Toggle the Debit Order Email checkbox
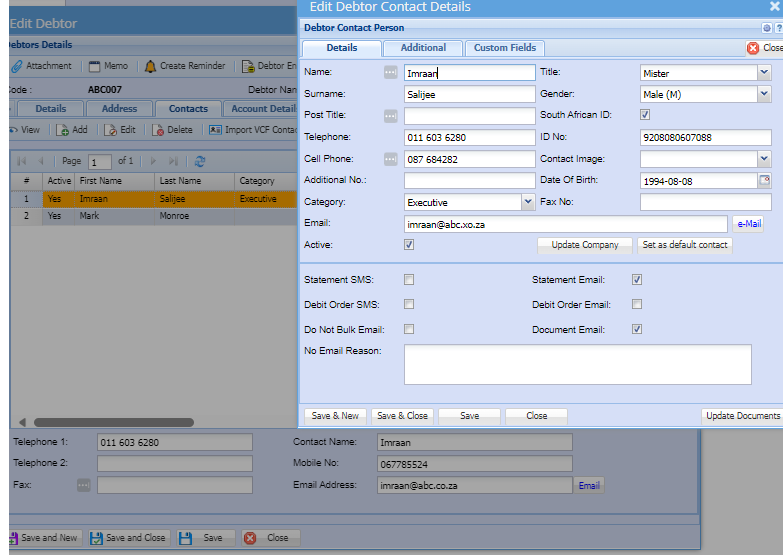Screen dimensions: 783x555 (x=637, y=304)
